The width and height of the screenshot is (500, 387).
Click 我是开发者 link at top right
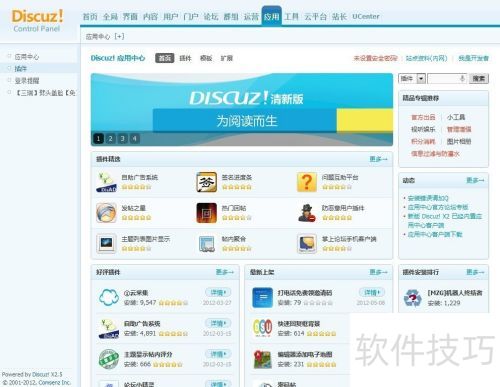point(473,58)
